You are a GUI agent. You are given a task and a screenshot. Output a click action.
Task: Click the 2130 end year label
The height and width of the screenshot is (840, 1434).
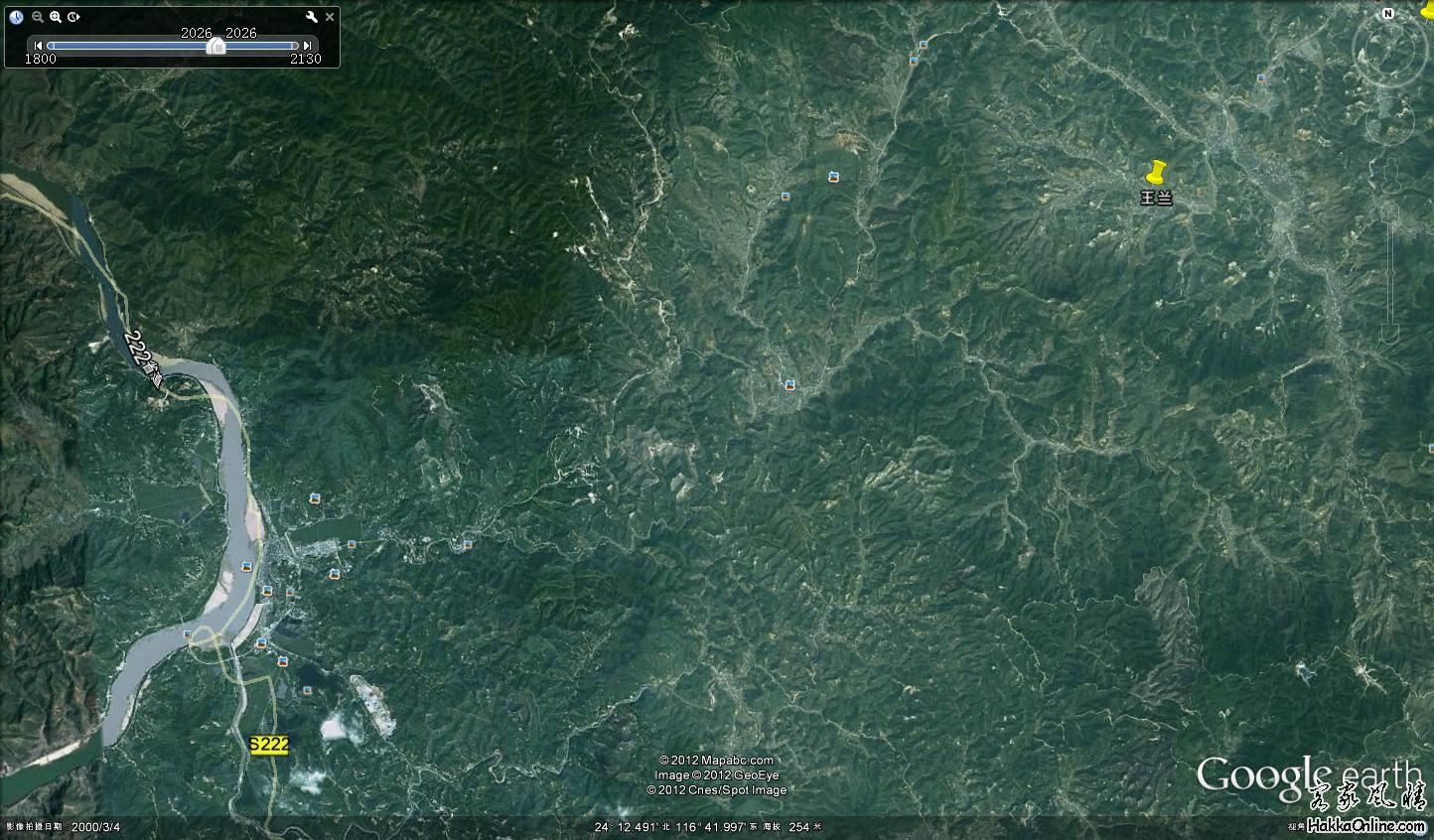tap(306, 59)
